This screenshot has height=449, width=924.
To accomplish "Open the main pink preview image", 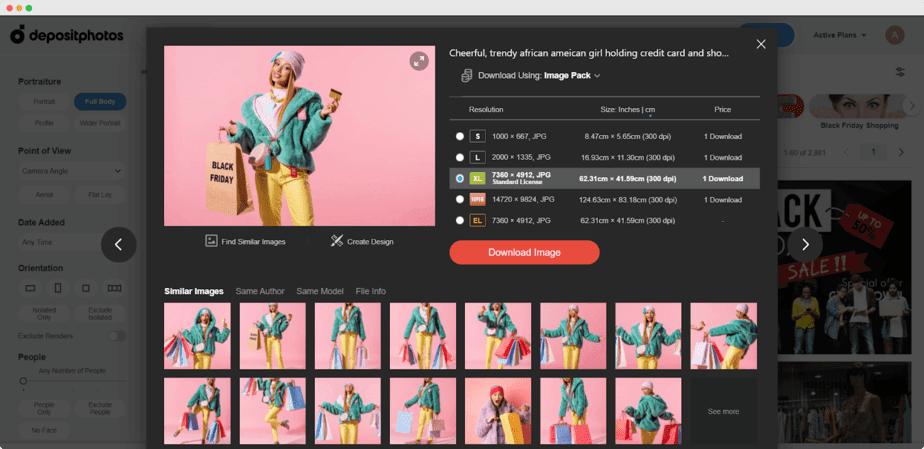I will [x=299, y=136].
